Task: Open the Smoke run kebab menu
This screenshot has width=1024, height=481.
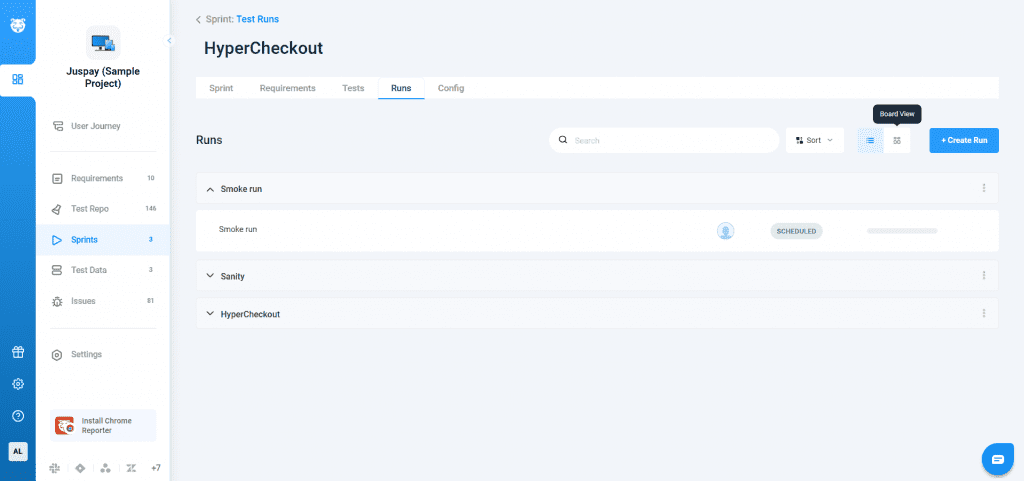Action: point(983,188)
